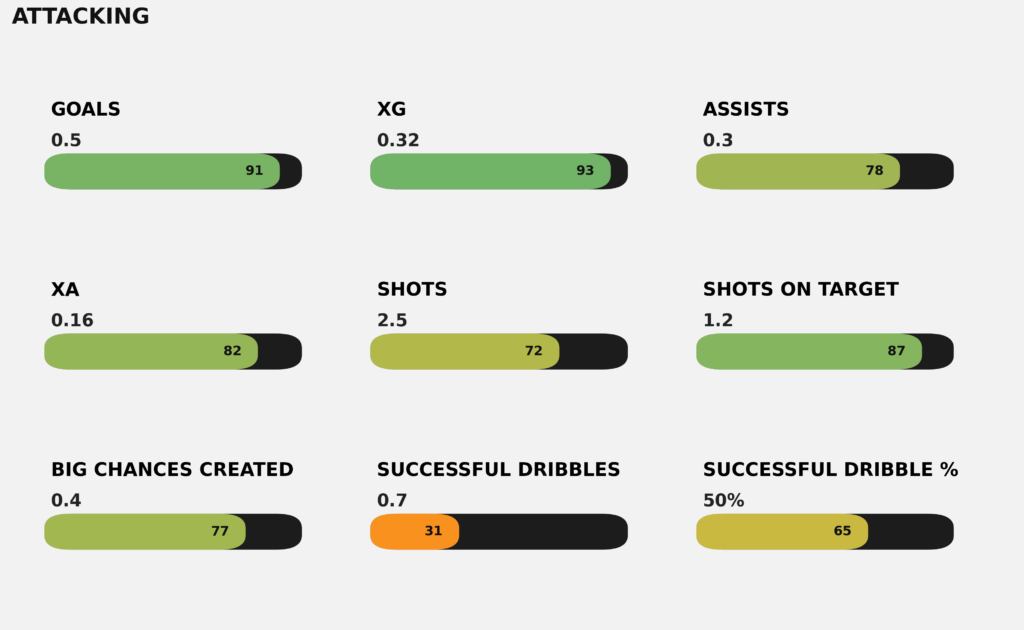The height and width of the screenshot is (630, 1024).
Task: Click the 50% dribble success value
Action: [x=723, y=501]
